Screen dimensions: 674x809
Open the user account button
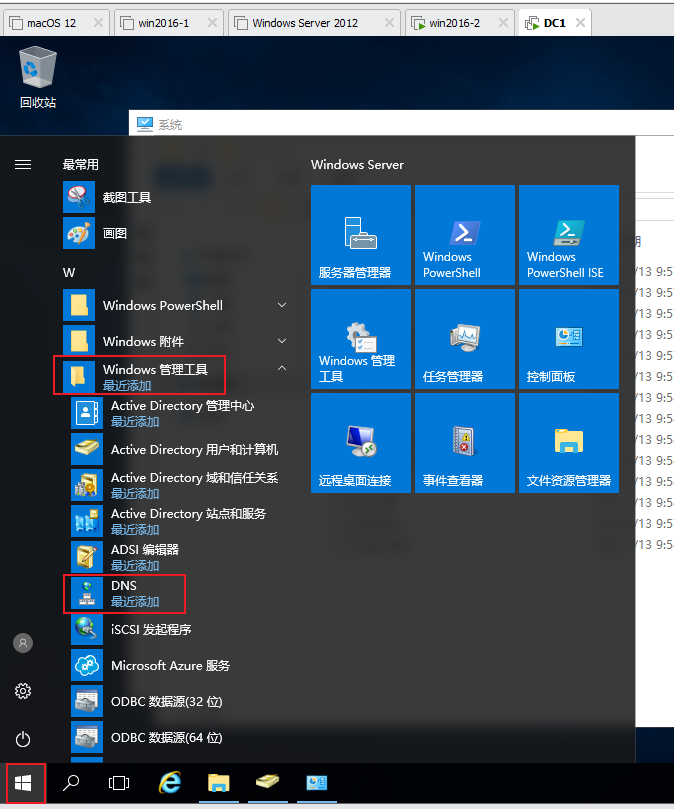[23, 643]
